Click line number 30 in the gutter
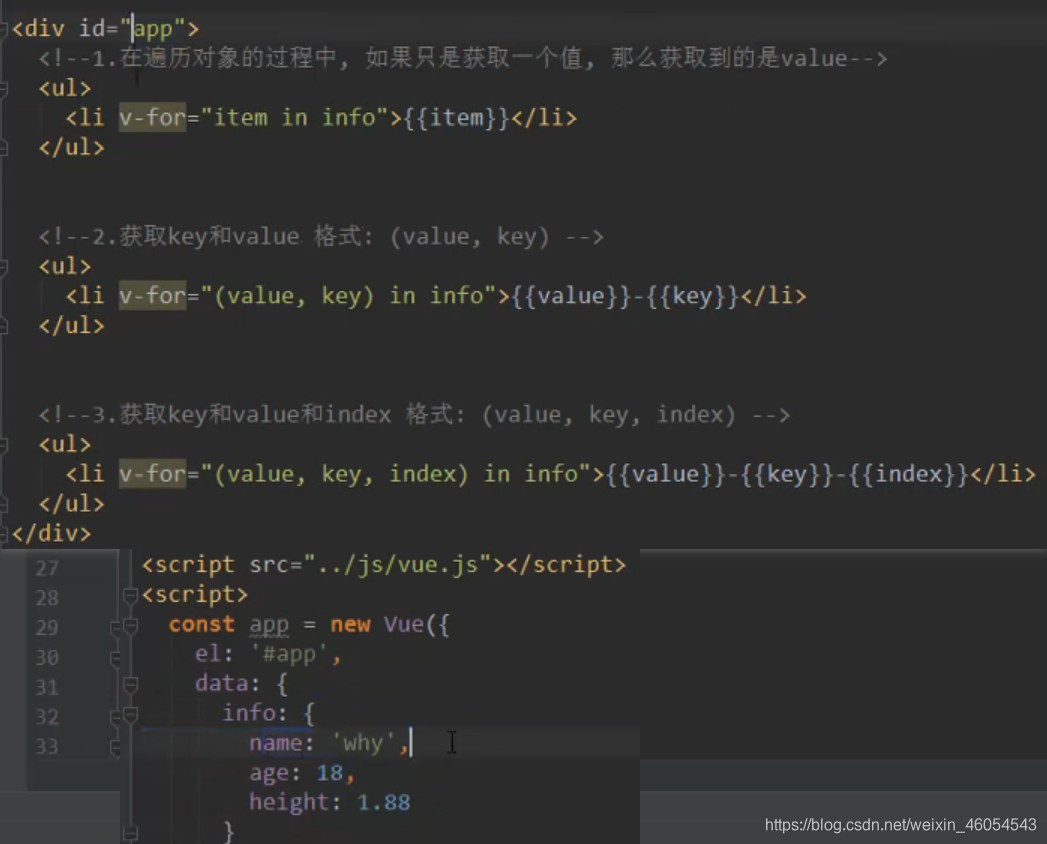The image size is (1047, 844). tap(47, 657)
